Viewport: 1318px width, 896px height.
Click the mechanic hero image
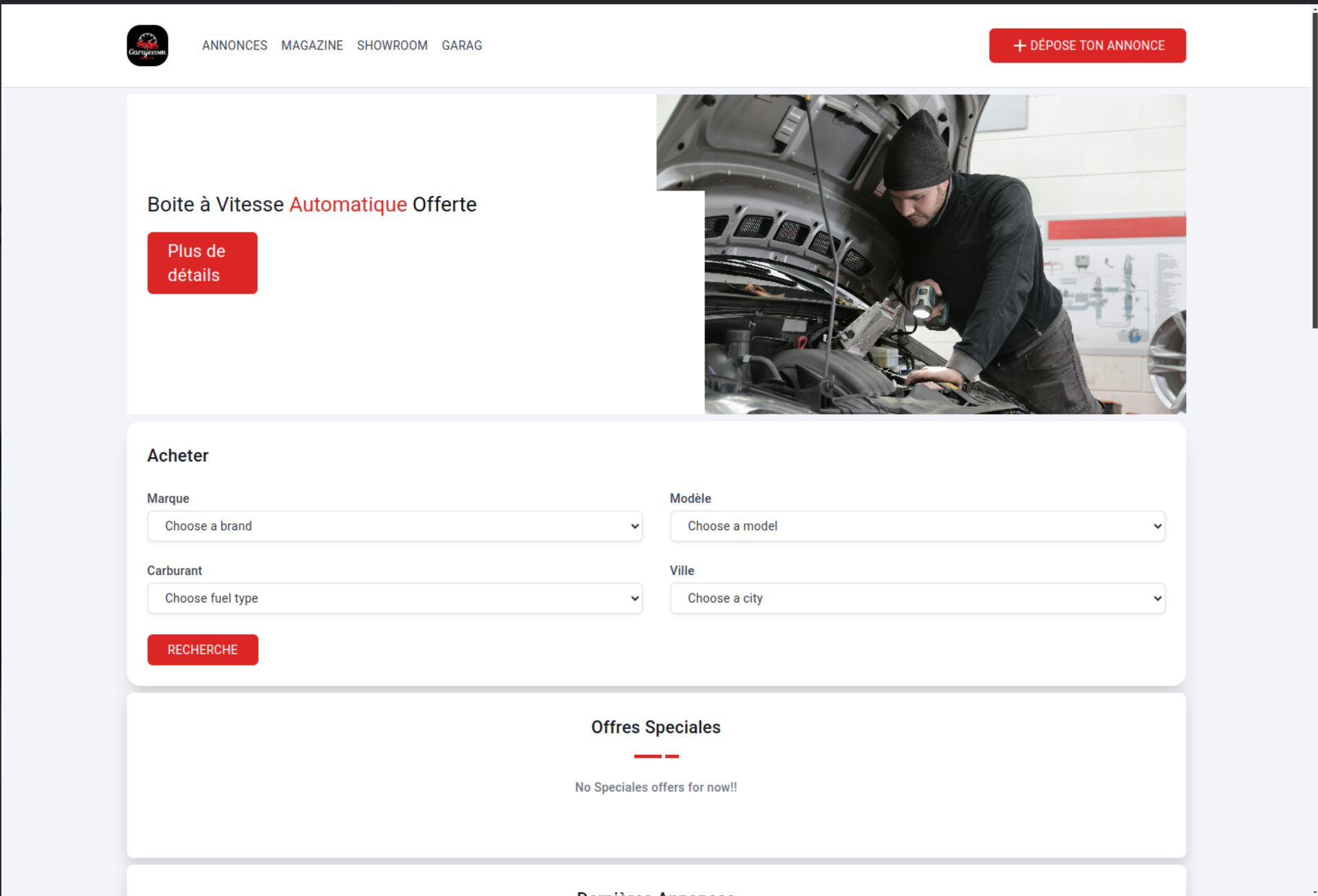click(921, 254)
